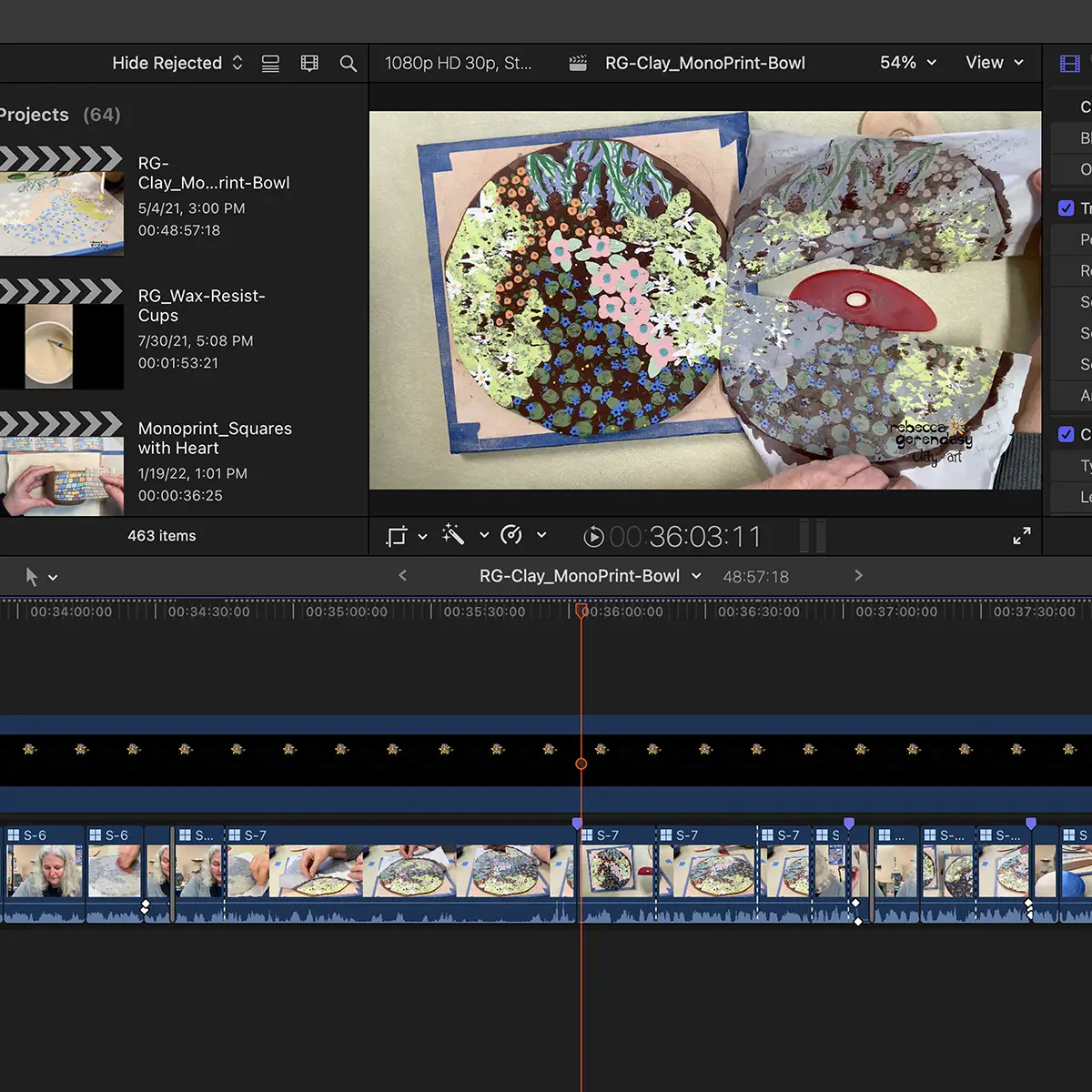Screen dimensions: 1092x1092
Task: Open the magic wand enhancements tool
Action: pyautogui.click(x=453, y=535)
